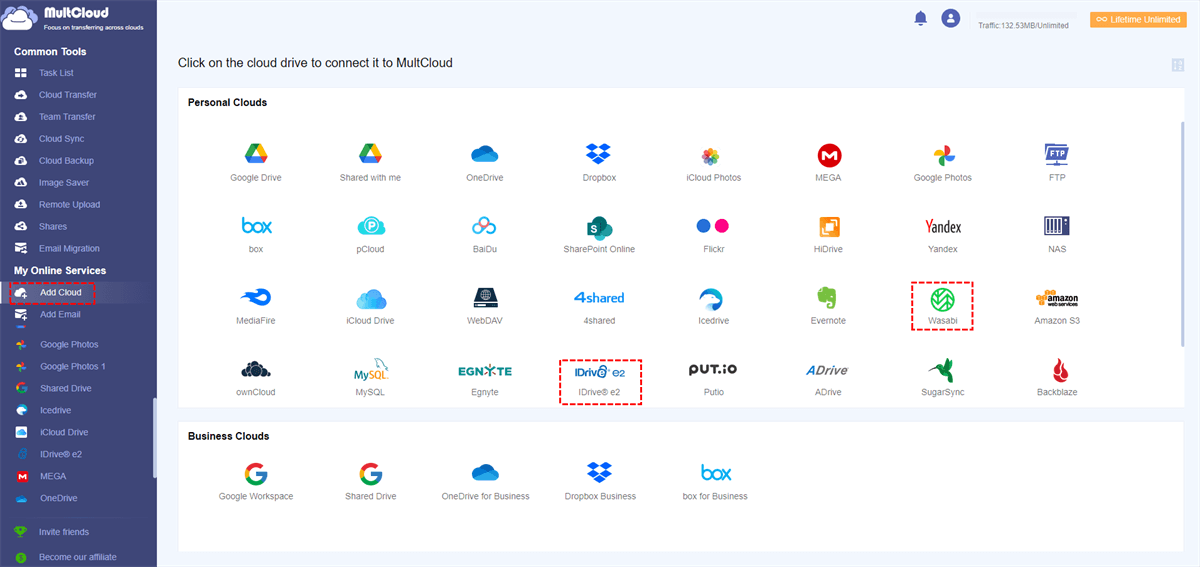1200x567 pixels.
Task: Connect the Wasabi cloud
Action: (942, 306)
